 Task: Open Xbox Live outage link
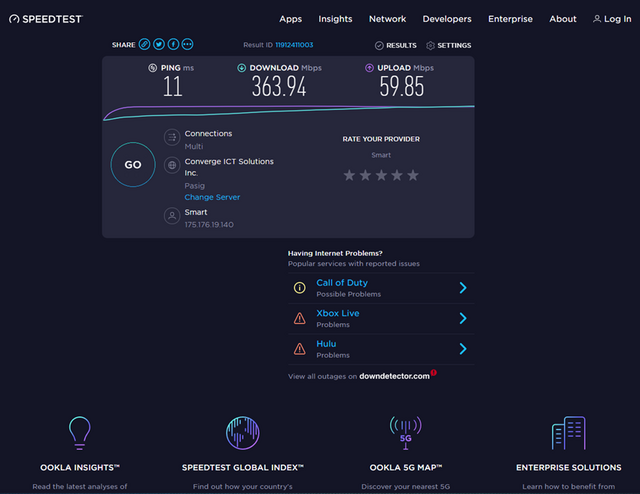(x=338, y=313)
